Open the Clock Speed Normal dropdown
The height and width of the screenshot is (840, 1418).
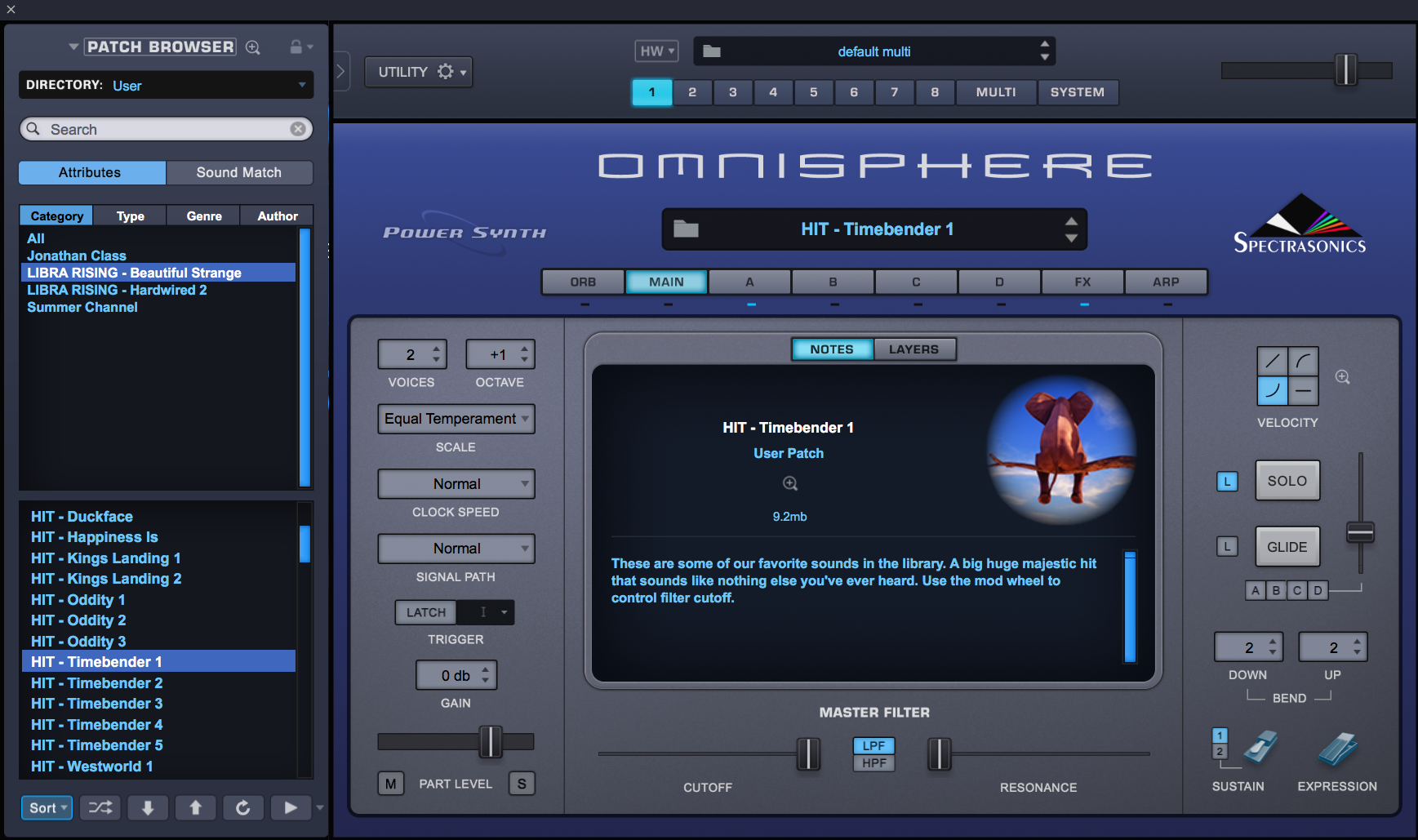tap(456, 484)
